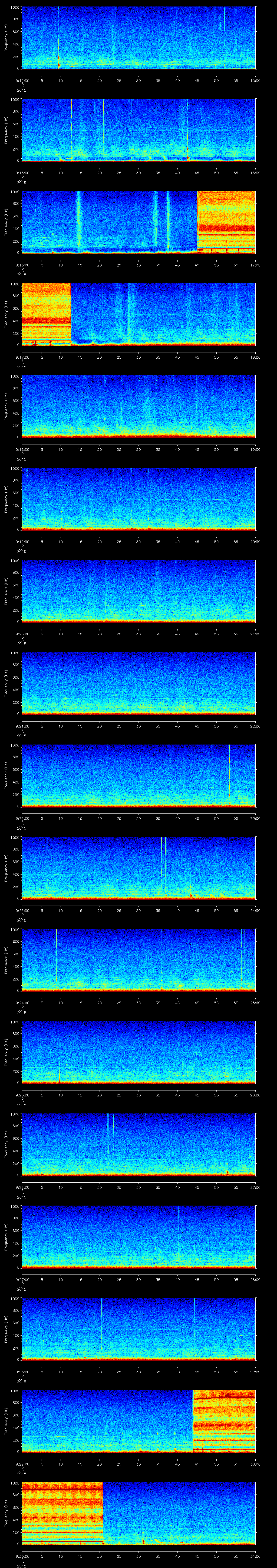Open the spectrogram panel starting at 9:19:00
277x1568 pixels.
click(x=139, y=499)
